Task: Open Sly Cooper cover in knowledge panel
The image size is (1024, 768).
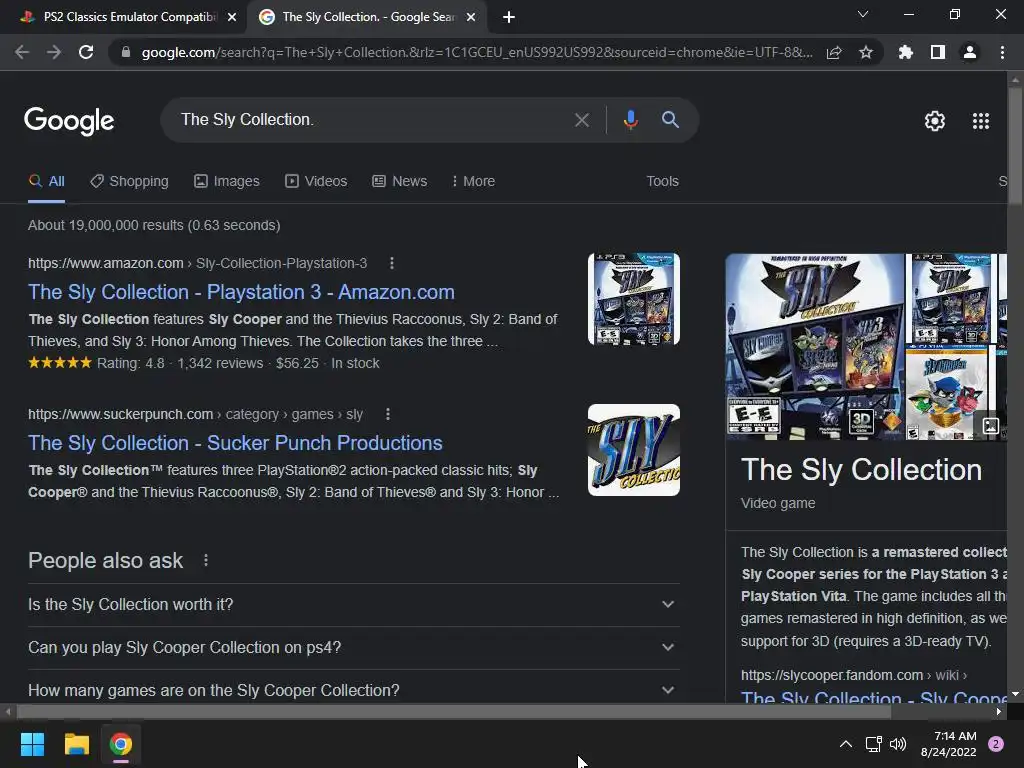Action: click(947, 393)
